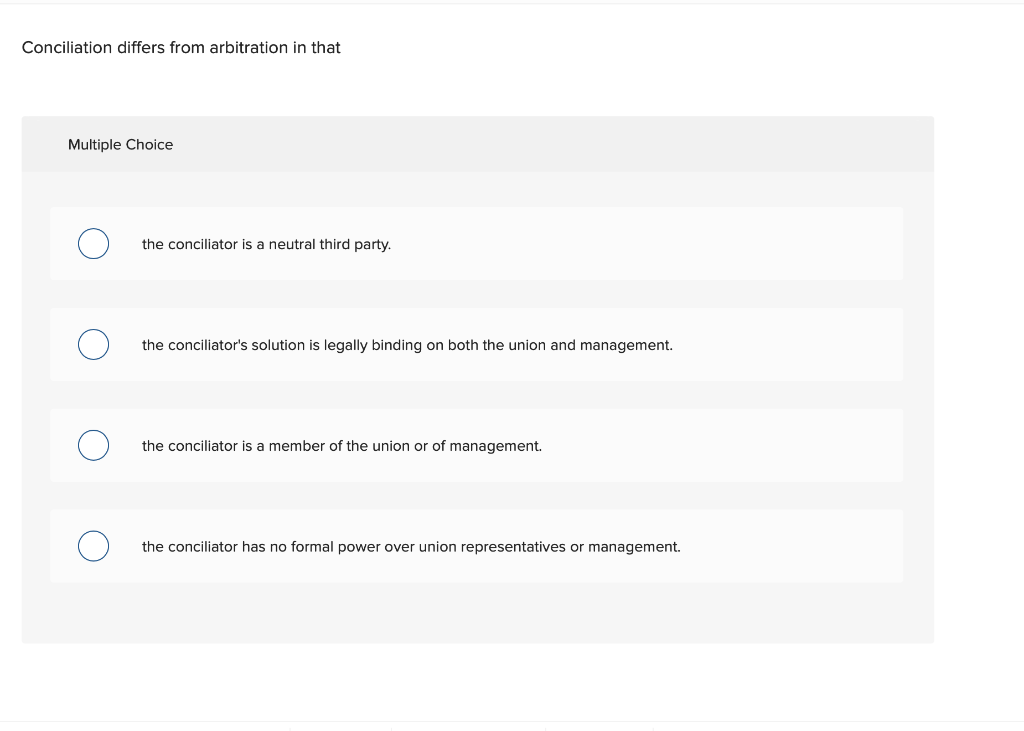Click the Multiple Choice header

[120, 144]
